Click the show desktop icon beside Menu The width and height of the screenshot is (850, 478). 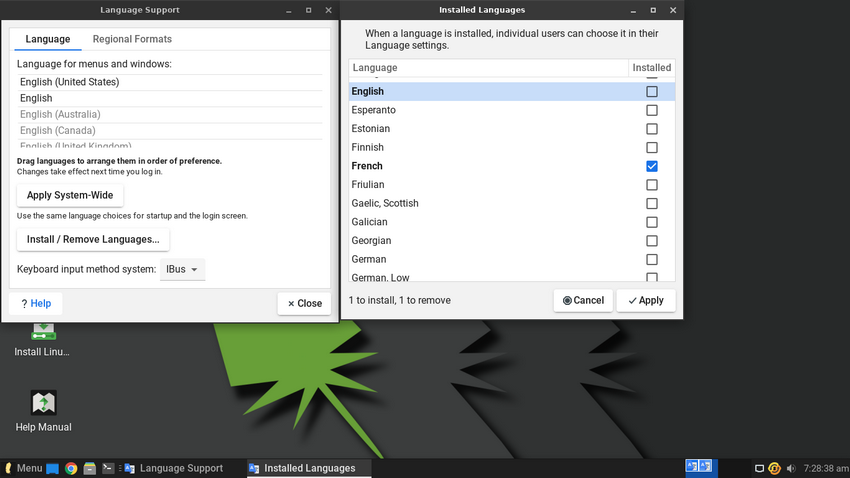tap(53, 468)
